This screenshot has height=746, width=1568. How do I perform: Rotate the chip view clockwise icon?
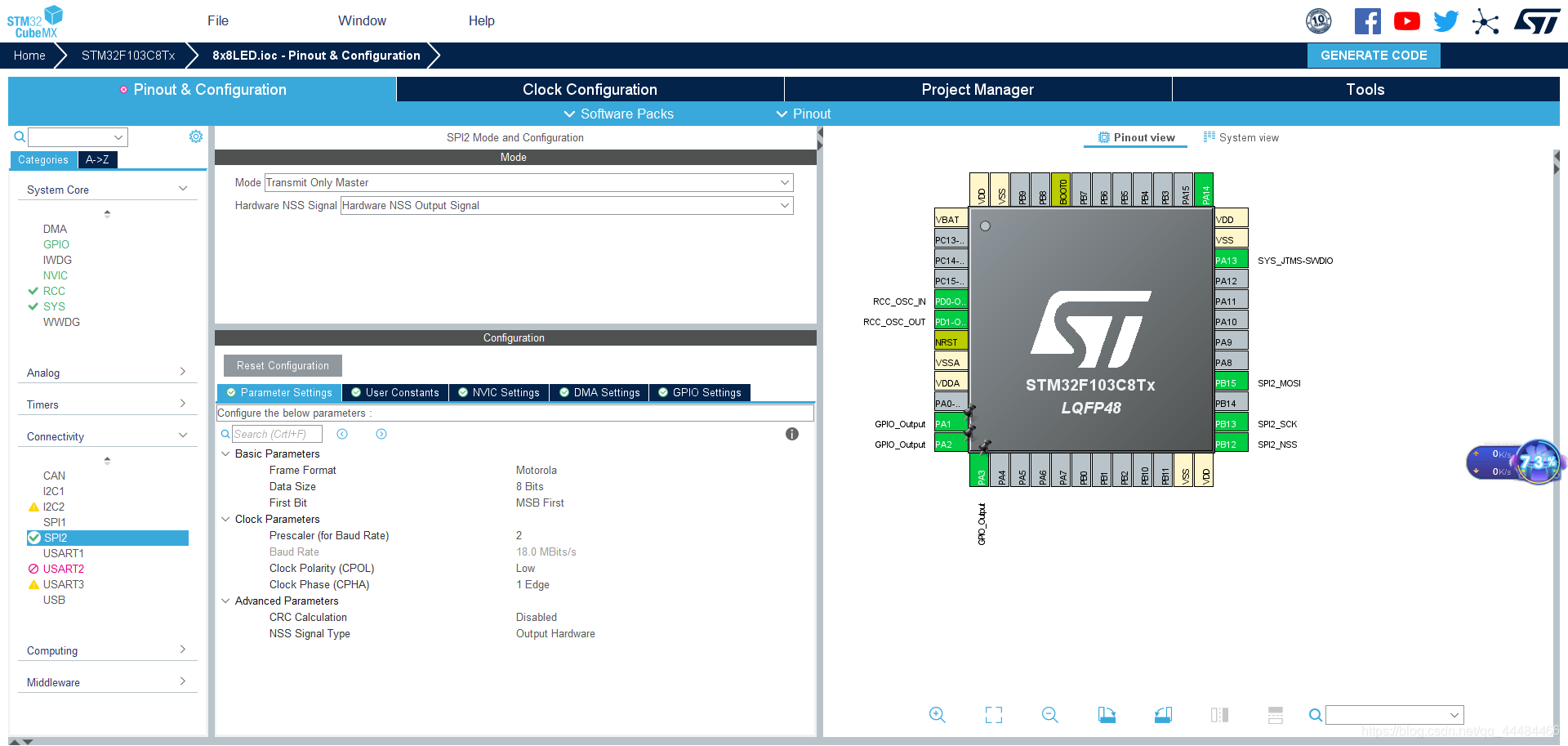(x=1107, y=715)
